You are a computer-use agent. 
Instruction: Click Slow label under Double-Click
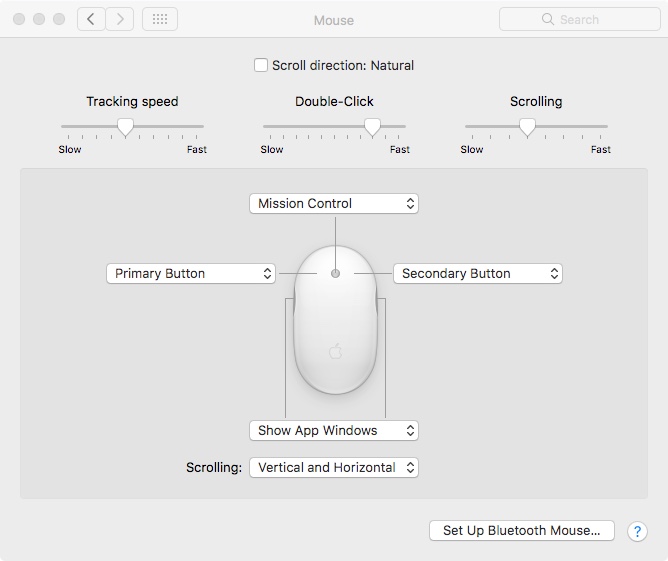click(272, 150)
